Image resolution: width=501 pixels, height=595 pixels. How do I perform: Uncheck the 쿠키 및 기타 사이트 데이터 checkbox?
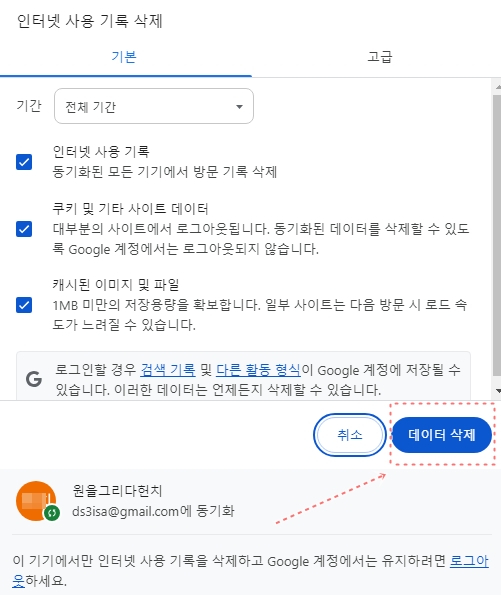[24, 229]
